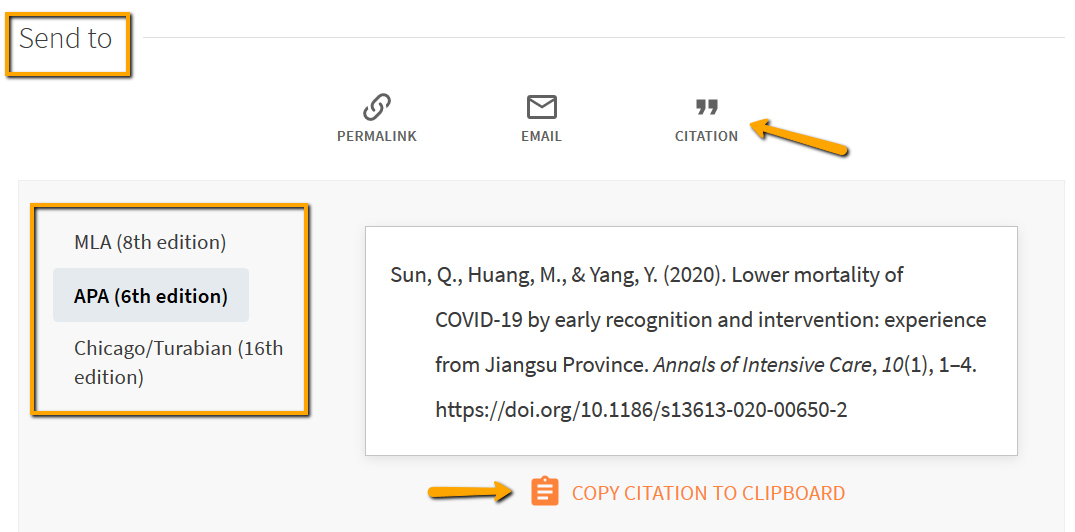Viewport: 1075px width, 532px height.
Task: Click the author names Sun, Q., Huang, M.
Action: click(x=470, y=275)
